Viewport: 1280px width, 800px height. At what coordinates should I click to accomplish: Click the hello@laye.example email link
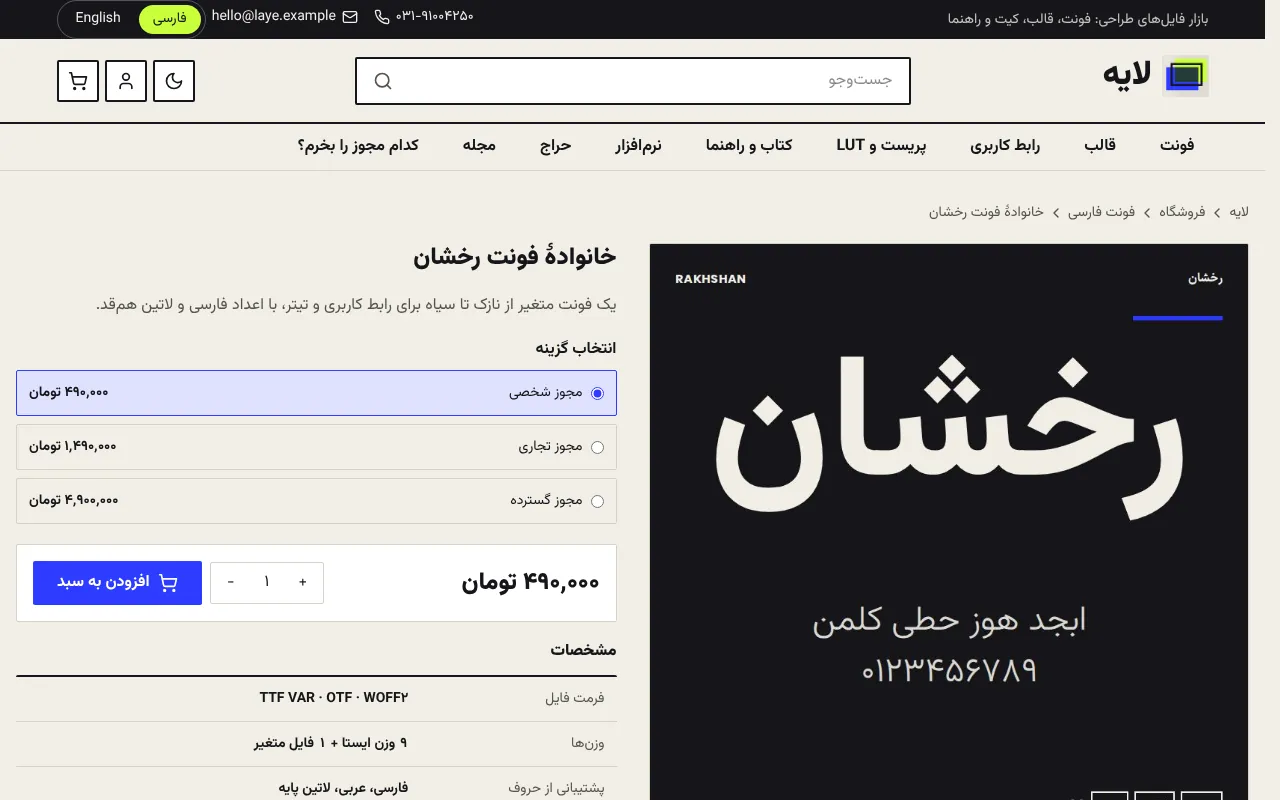274,16
